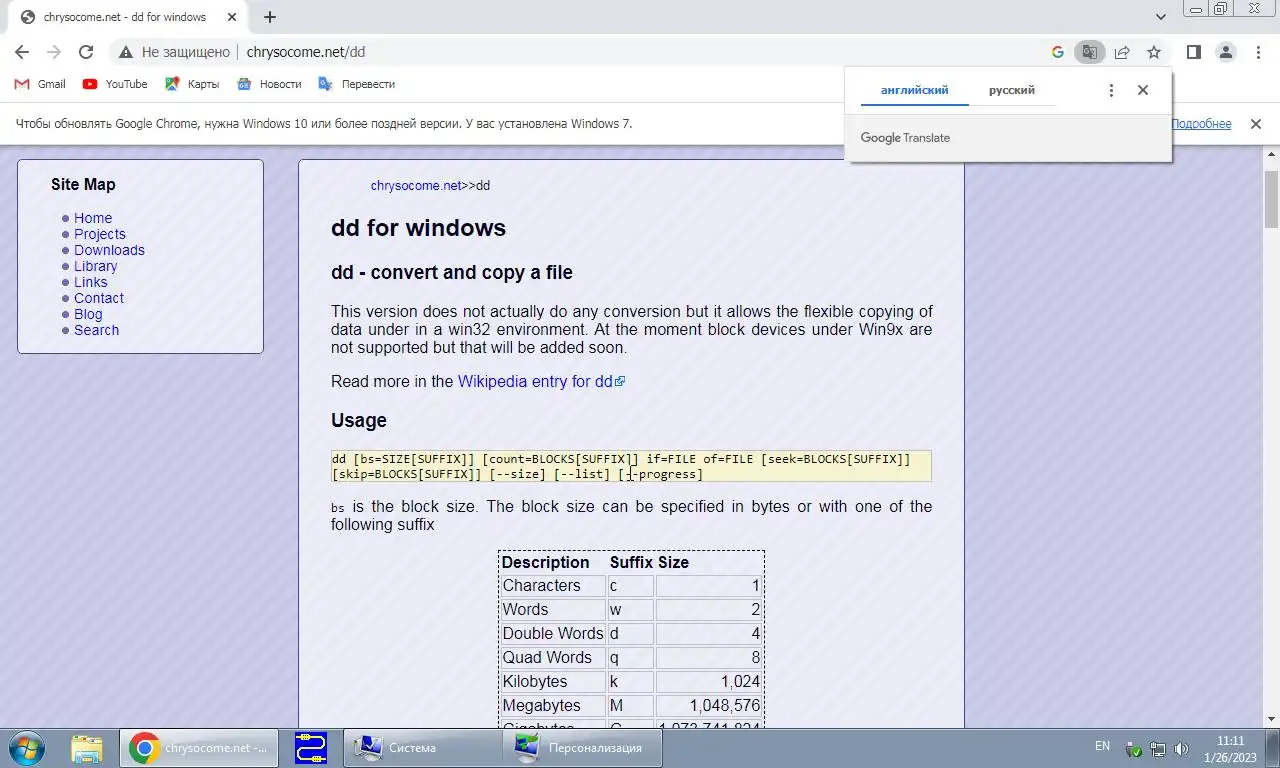Viewport: 1280px width, 768px height.
Task: Click the share page icon
Action: 1122,52
